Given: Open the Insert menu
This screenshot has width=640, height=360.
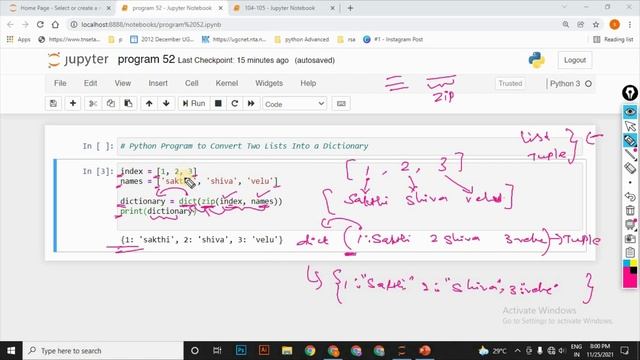Looking at the screenshot, I should (158, 83).
